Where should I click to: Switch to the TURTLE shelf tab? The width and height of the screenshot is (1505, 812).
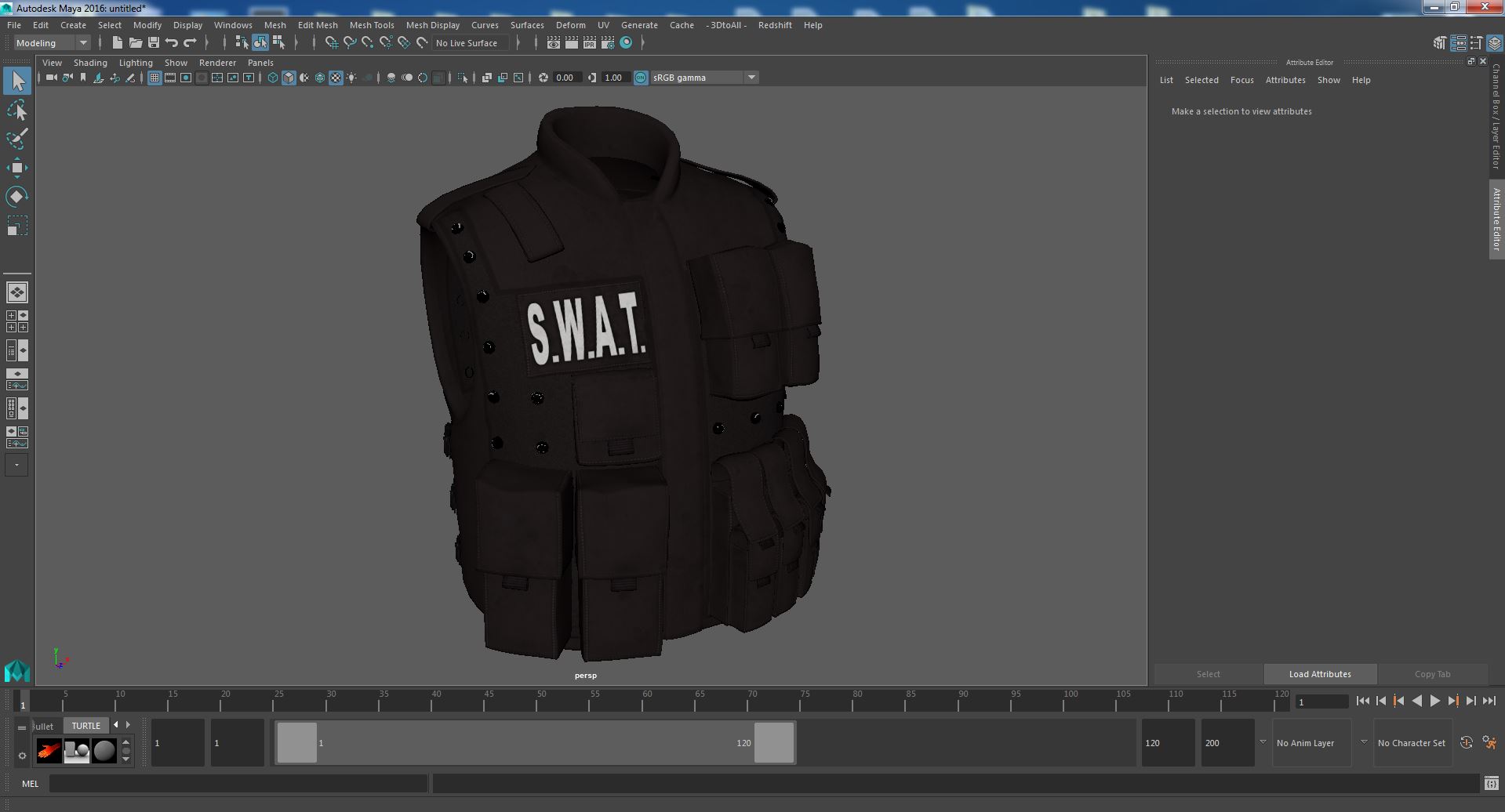coord(86,726)
